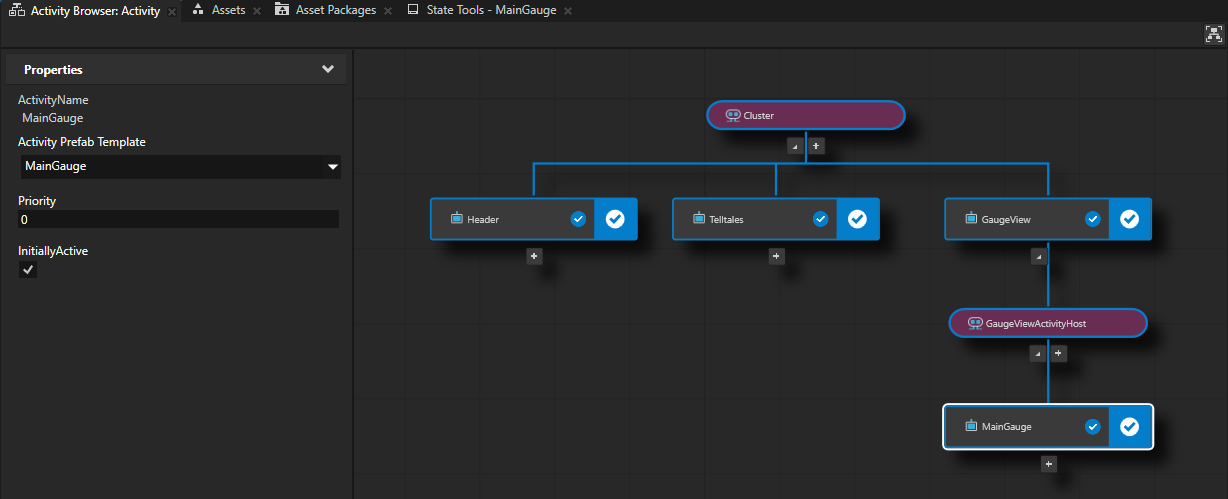Click the plus icon under GaugeViewActivityHost node
Image resolution: width=1228 pixels, height=499 pixels.
1058,353
